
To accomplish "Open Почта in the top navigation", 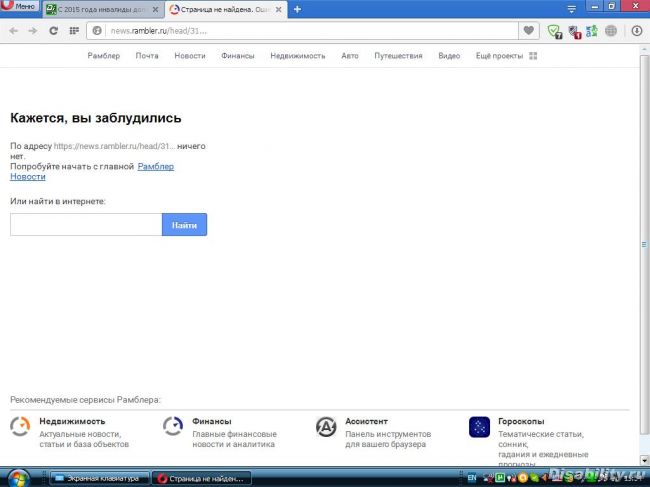I will click(147, 56).
